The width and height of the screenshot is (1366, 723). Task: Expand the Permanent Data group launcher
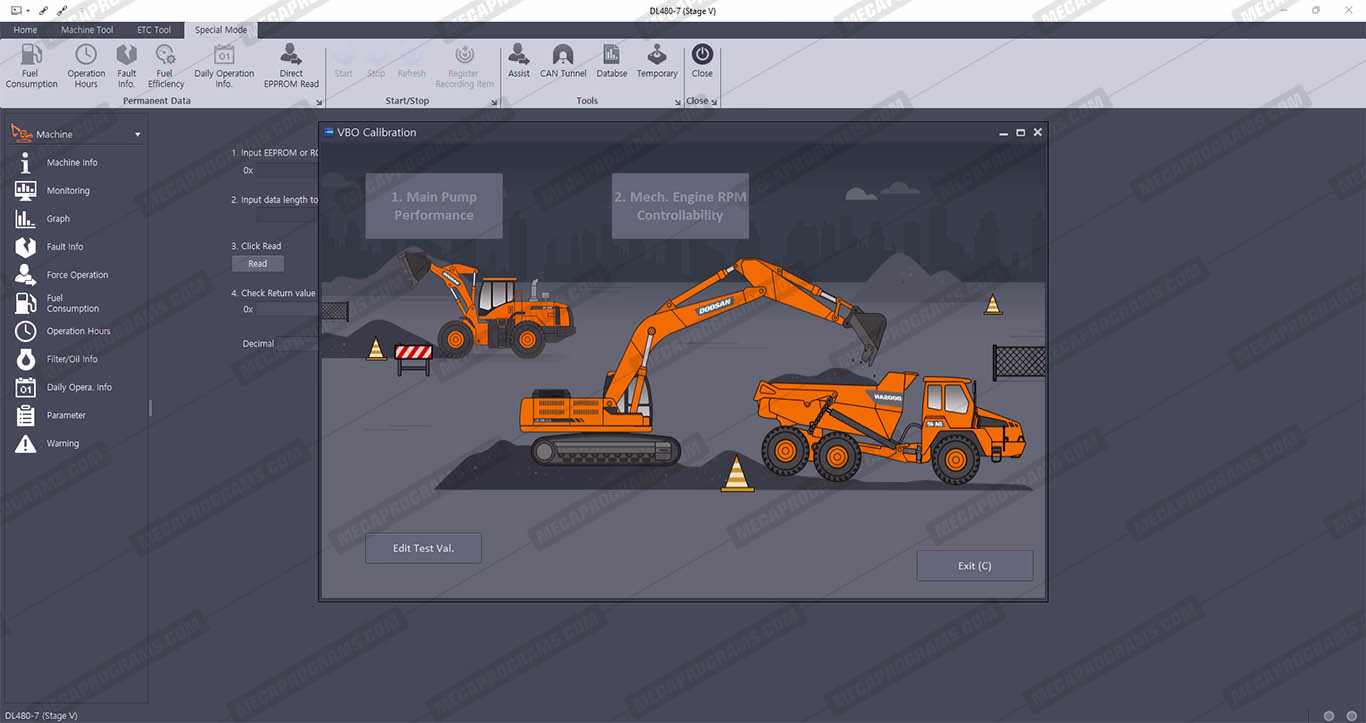coord(319,102)
